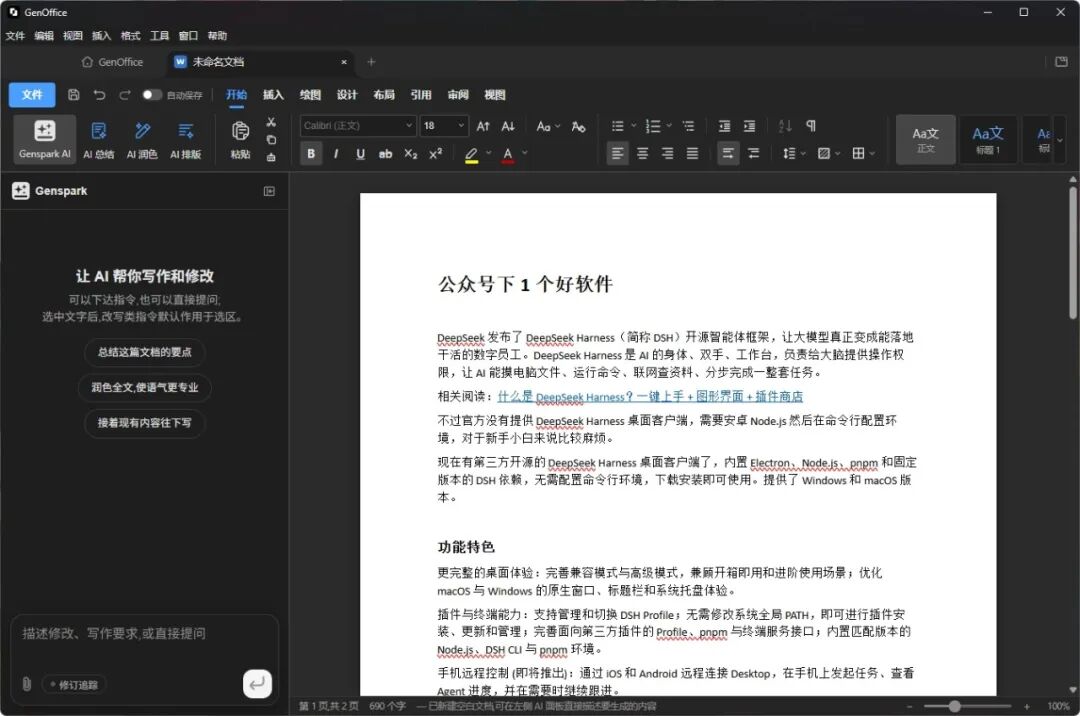1080x716 pixels.
Task: Attach a file with the paperclip icon
Action: [27, 684]
